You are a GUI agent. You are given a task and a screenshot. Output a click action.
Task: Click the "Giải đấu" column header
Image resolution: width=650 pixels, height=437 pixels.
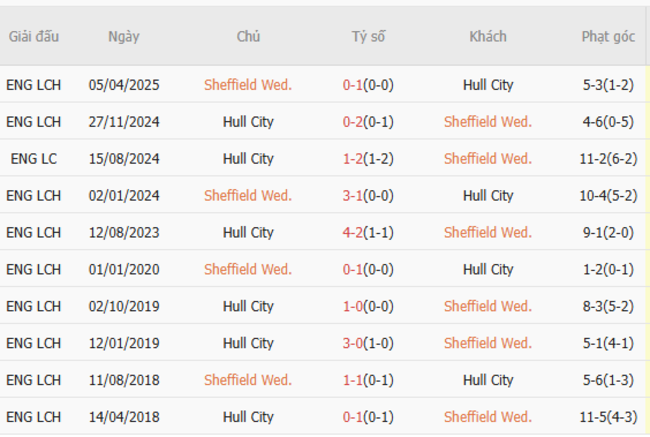coord(33,36)
